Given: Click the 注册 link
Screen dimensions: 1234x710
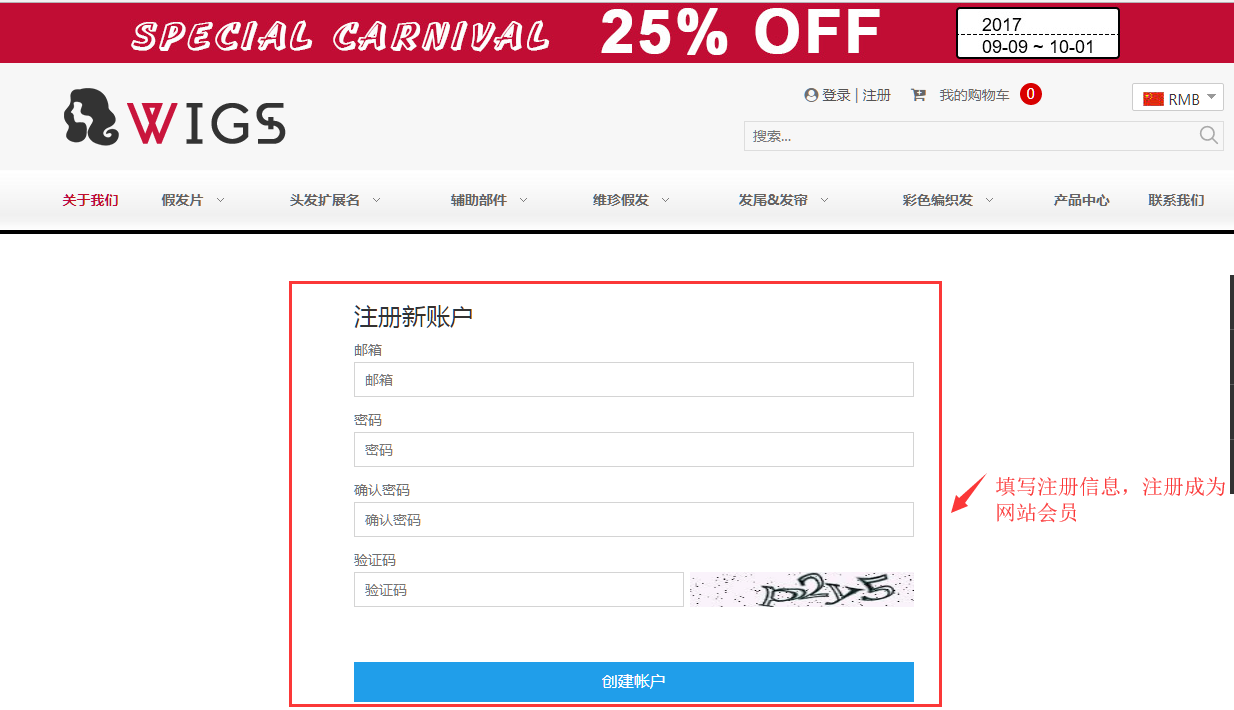Looking at the screenshot, I should click(x=876, y=95).
